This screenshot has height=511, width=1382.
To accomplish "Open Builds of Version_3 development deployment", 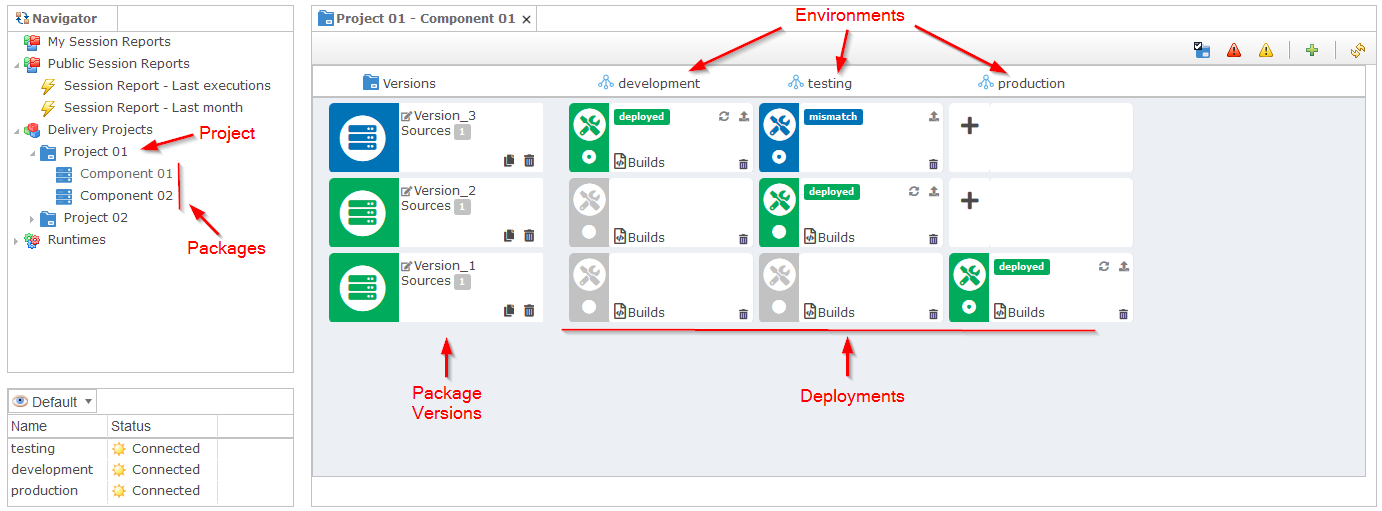I will coord(639,162).
